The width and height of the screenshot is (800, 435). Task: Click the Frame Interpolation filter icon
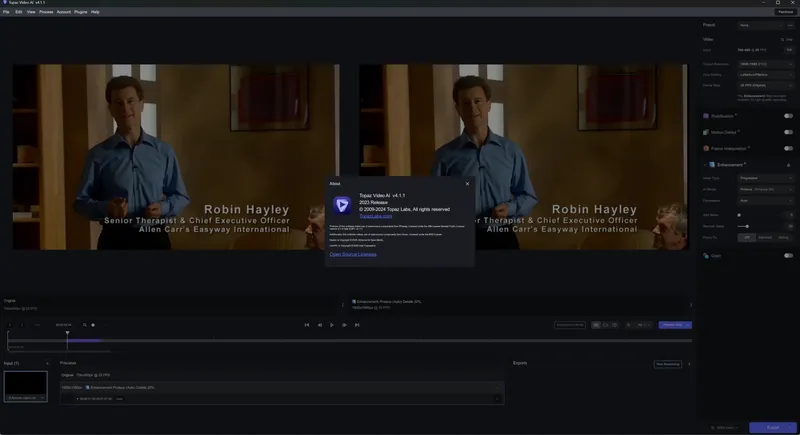coord(706,148)
